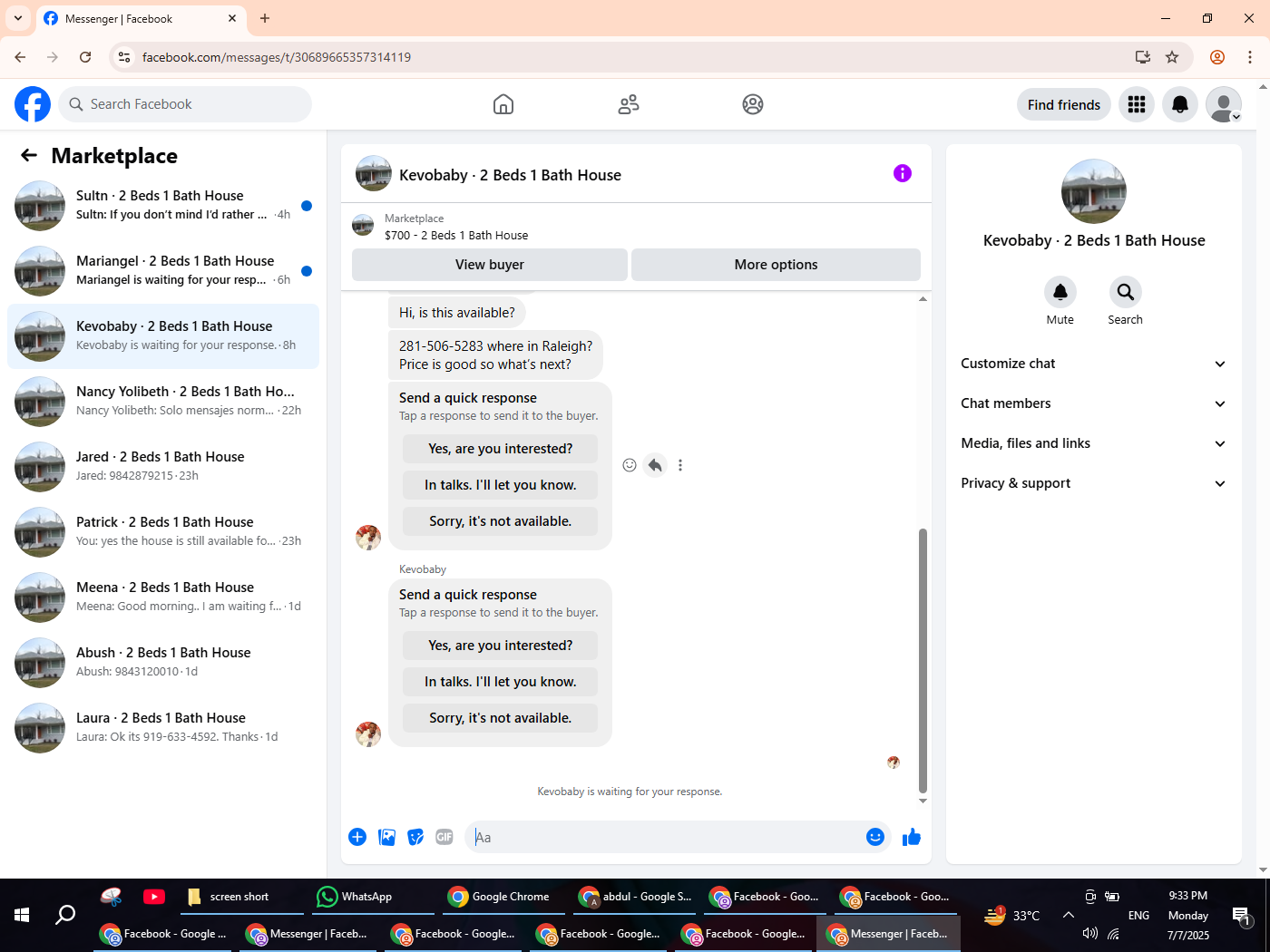Open Mariangel conversation in list
This screenshot has height=952, width=1270.
tap(163, 270)
